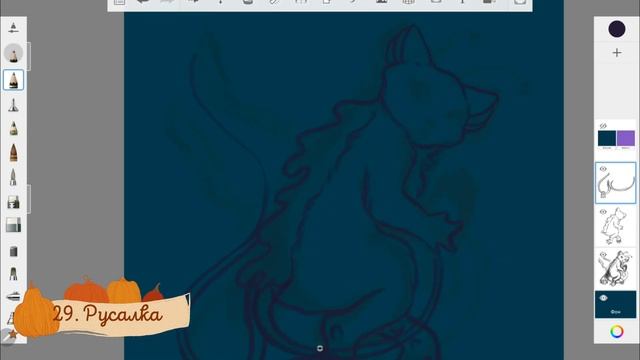Select the curved-line sketch layer thumbnail

tap(616, 183)
